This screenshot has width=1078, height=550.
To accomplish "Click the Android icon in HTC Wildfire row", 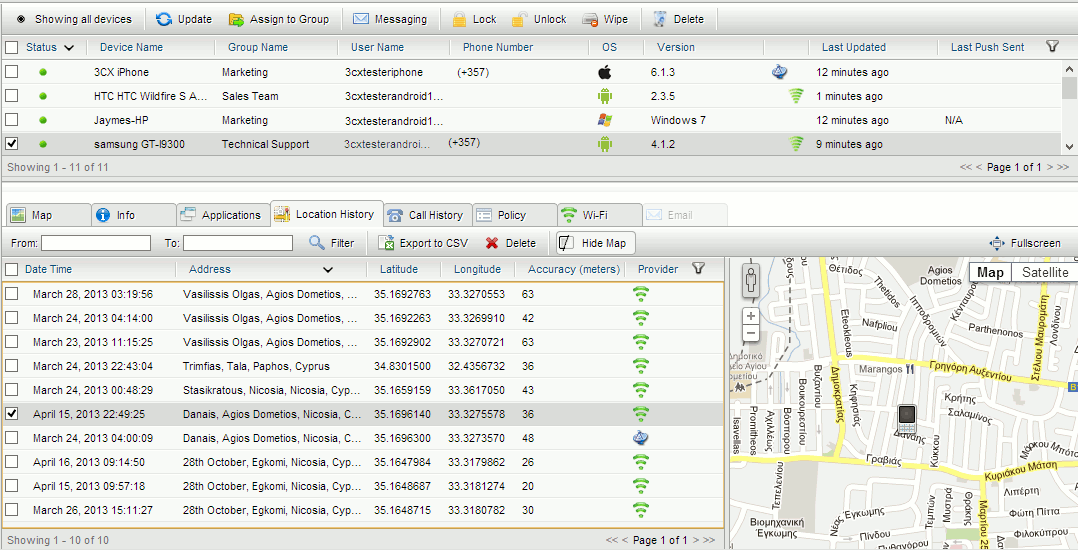I will 605,96.
